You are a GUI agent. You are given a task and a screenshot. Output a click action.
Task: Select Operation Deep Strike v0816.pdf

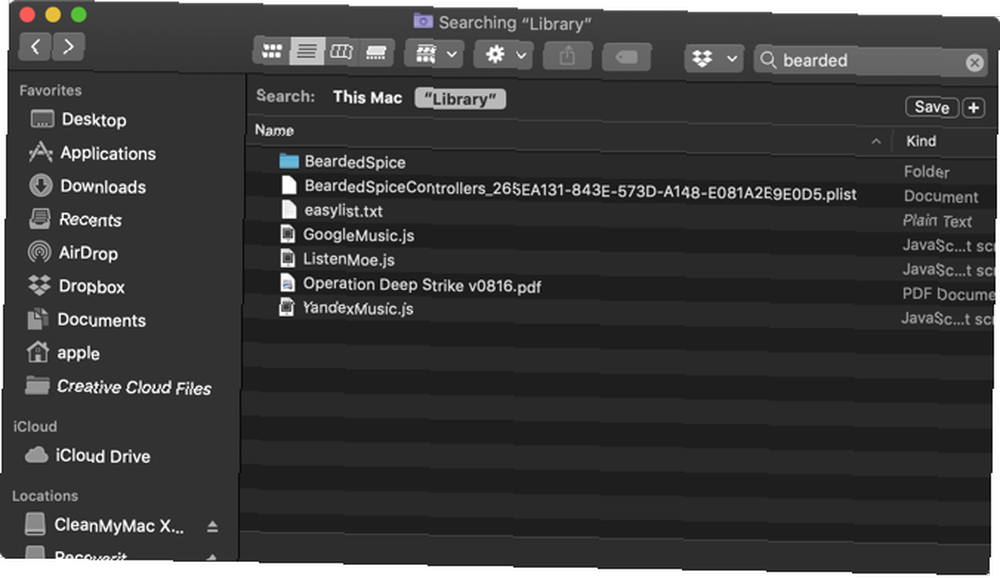[x=422, y=285]
